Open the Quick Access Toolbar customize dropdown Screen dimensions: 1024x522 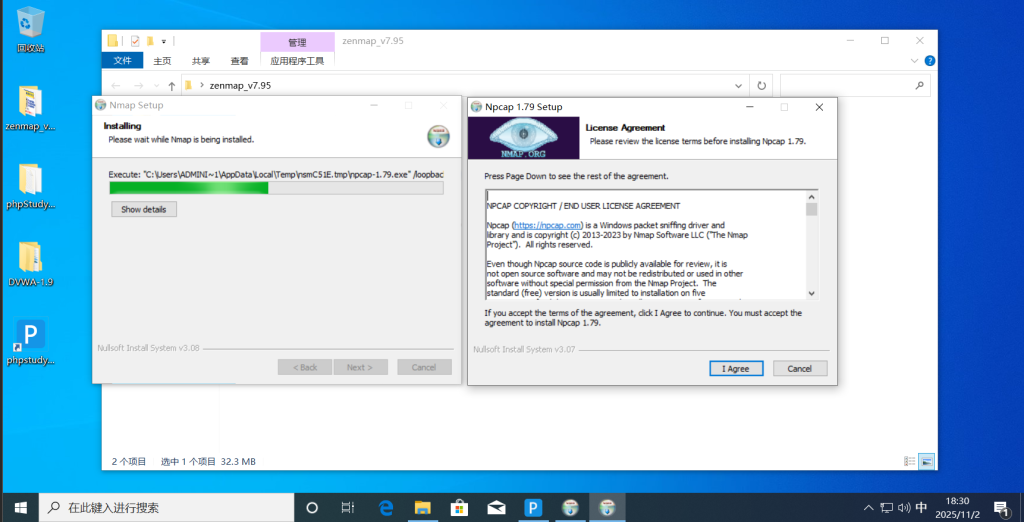tap(164, 41)
